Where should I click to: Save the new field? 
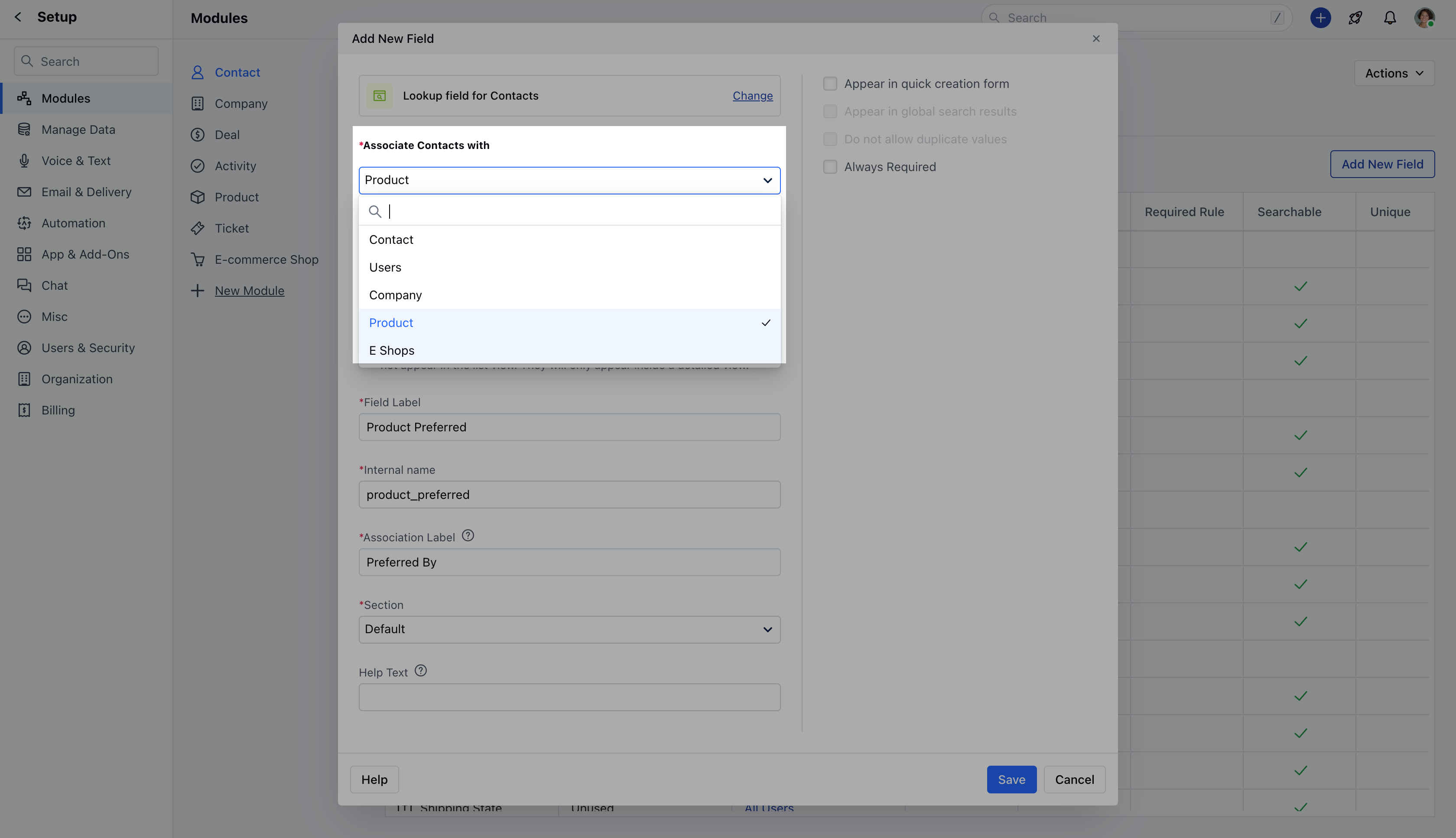tap(1011, 779)
